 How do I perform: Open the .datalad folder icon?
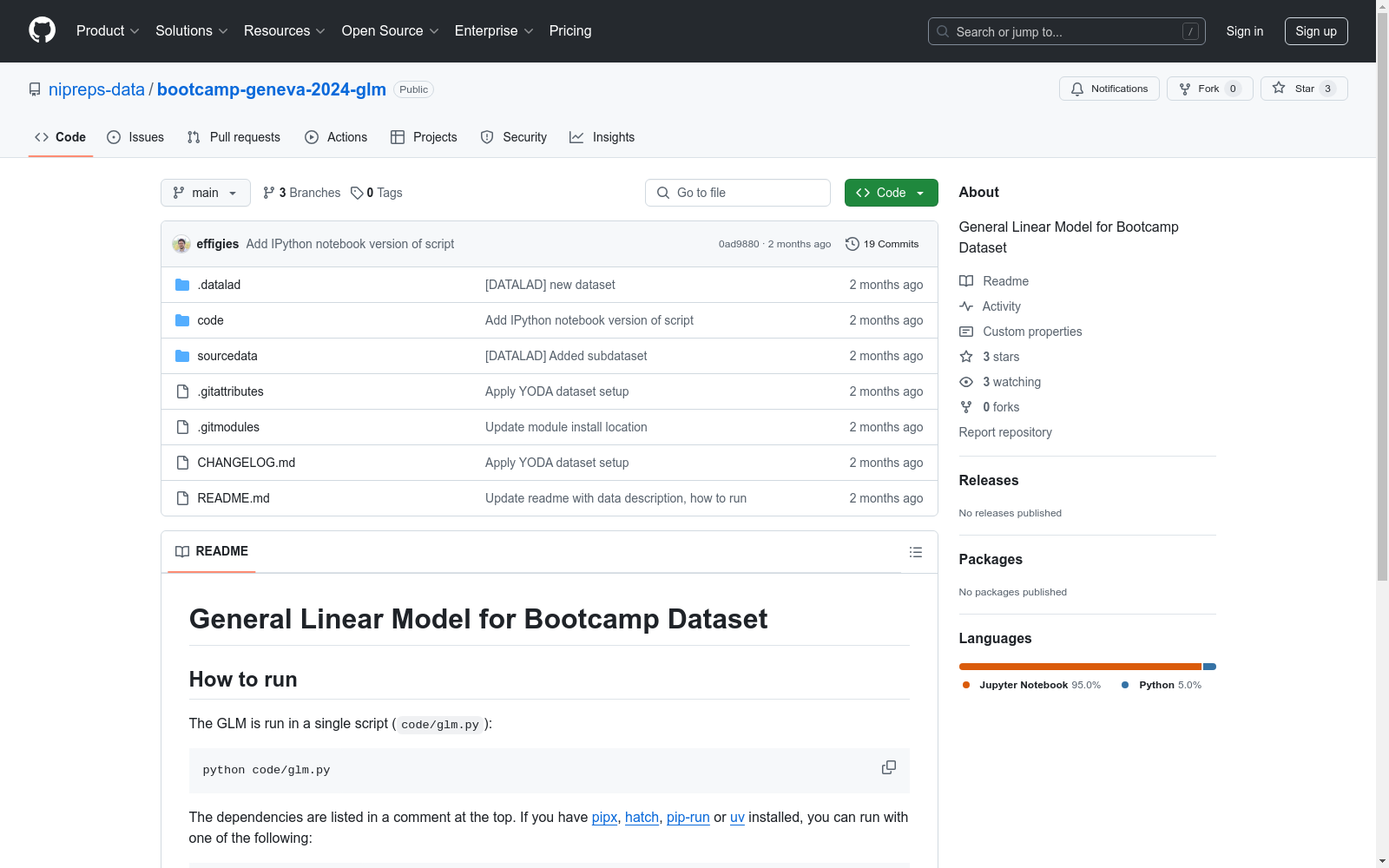[182, 285]
